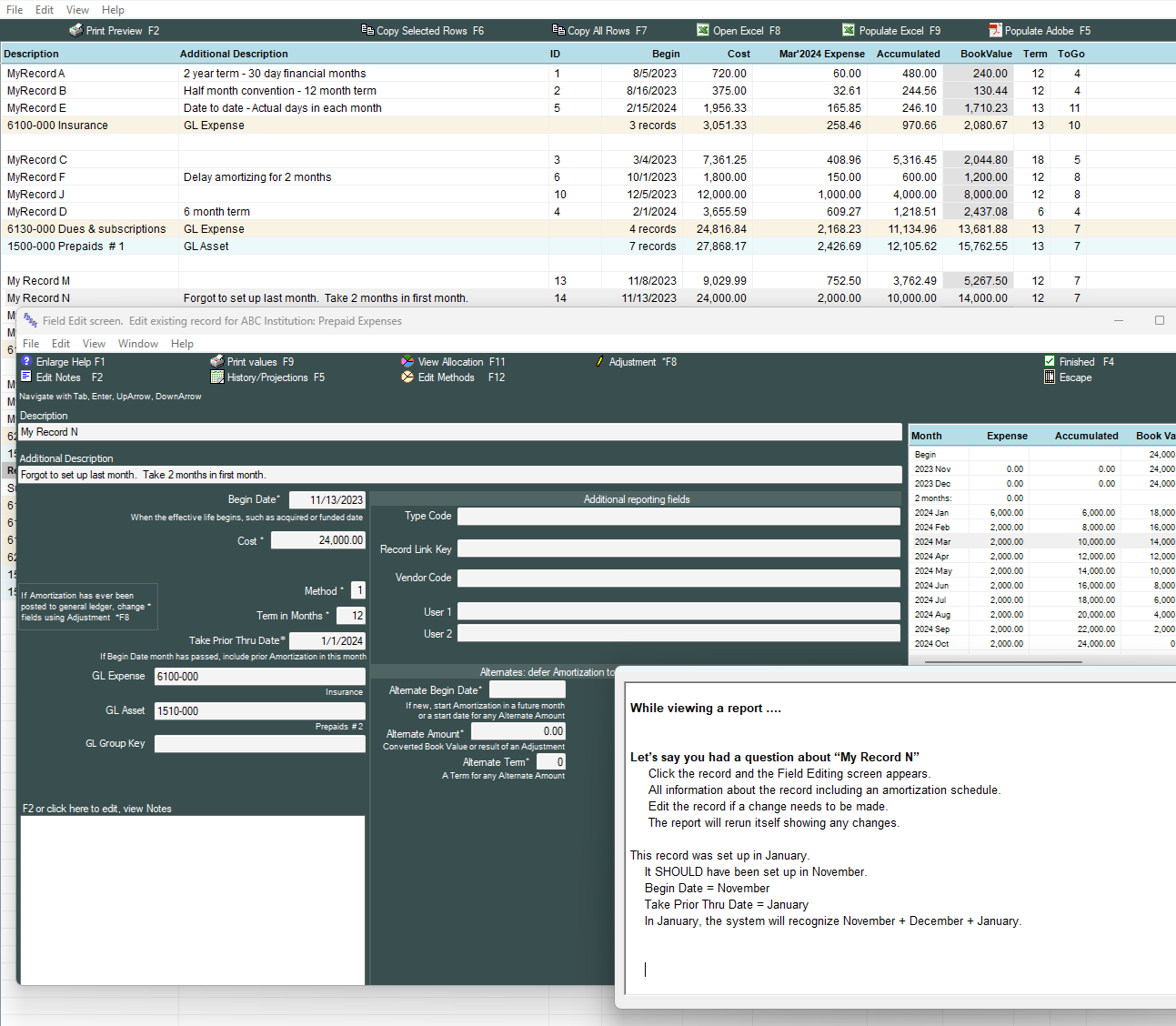Open the Edit menu of the report window
Screen dimensions: 1176x1026
(x=45, y=10)
